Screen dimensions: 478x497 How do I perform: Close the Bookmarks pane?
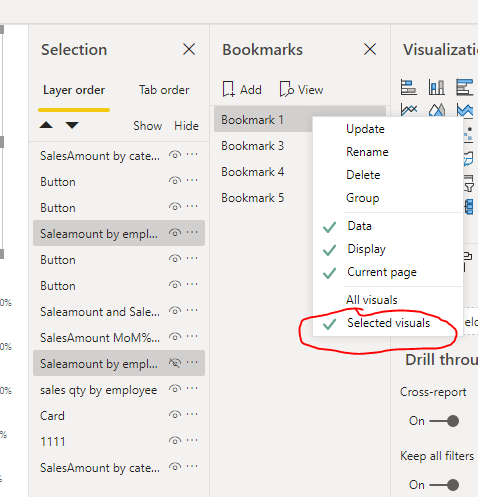coord(370,50)
